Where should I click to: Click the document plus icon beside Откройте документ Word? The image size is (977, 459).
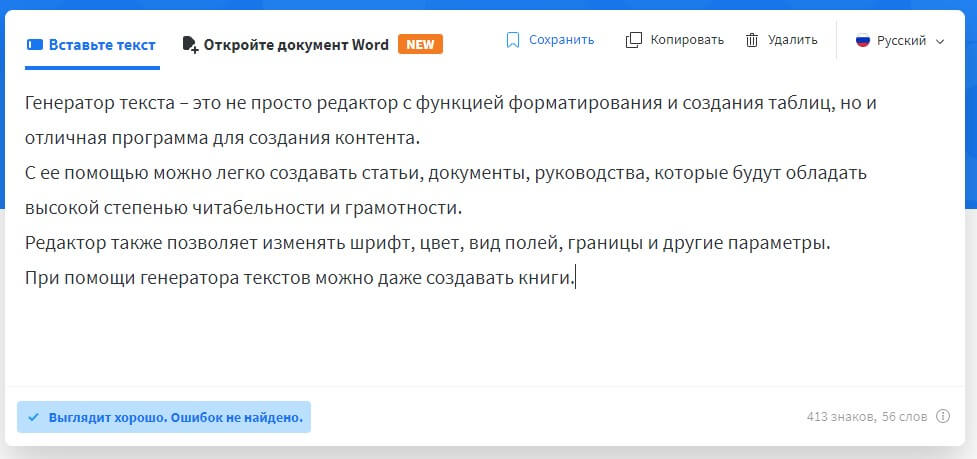(190, 44)
